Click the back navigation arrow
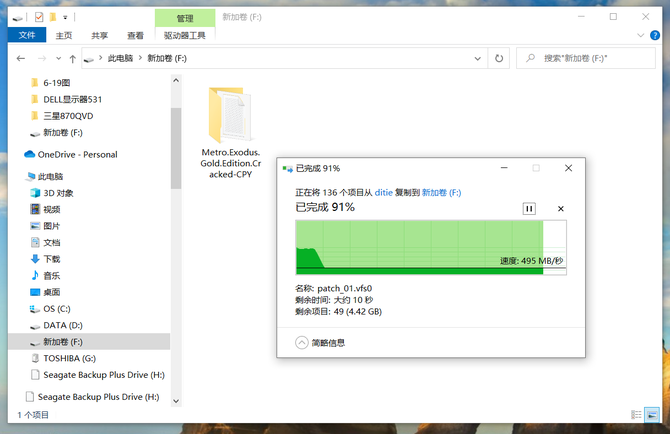The width and height of the screenshot is (670, 434). 21,59
